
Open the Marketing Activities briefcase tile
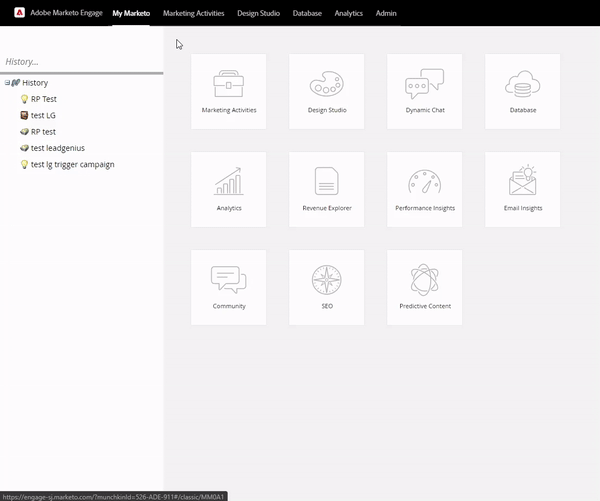click(x=228, y=91)
